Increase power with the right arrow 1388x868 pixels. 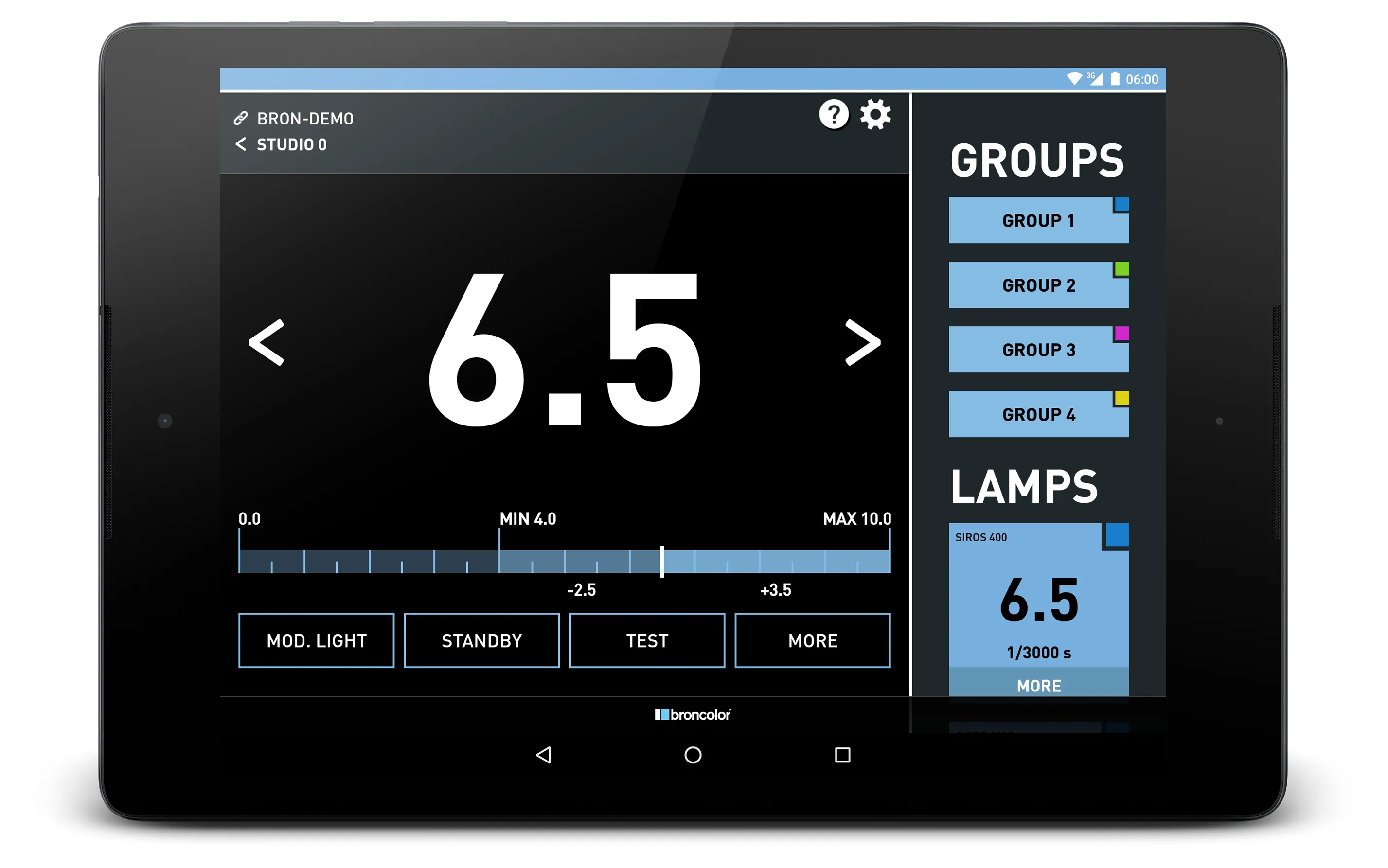pos(863,343)
